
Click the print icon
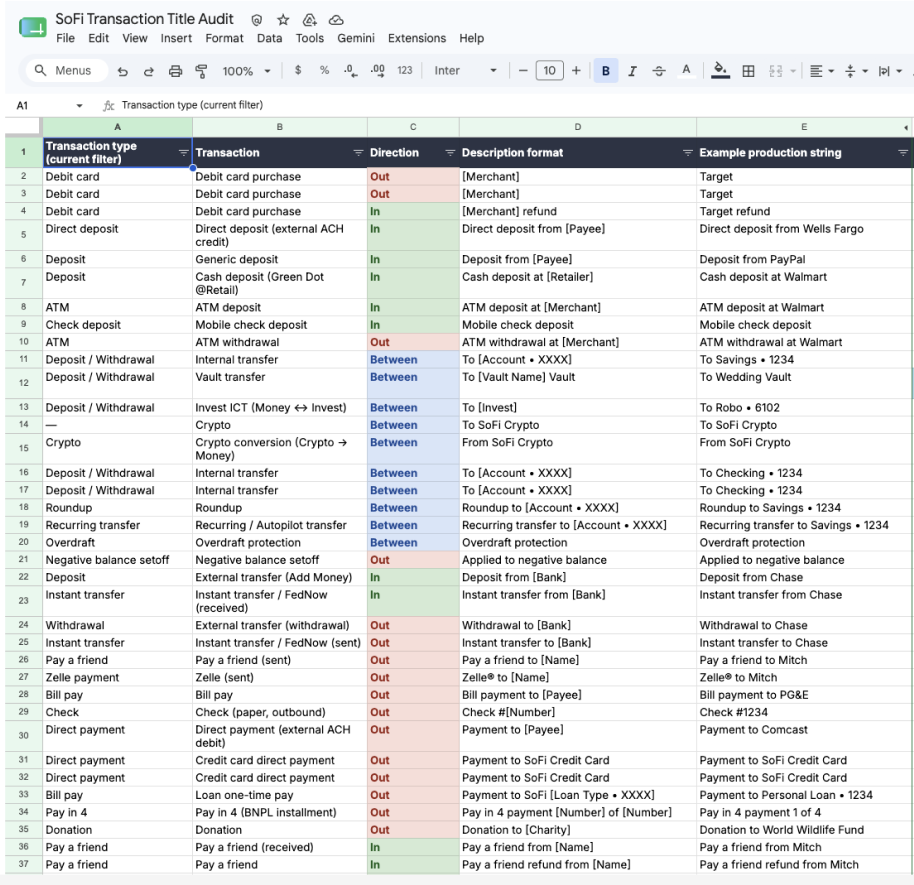tap(175, 71)
